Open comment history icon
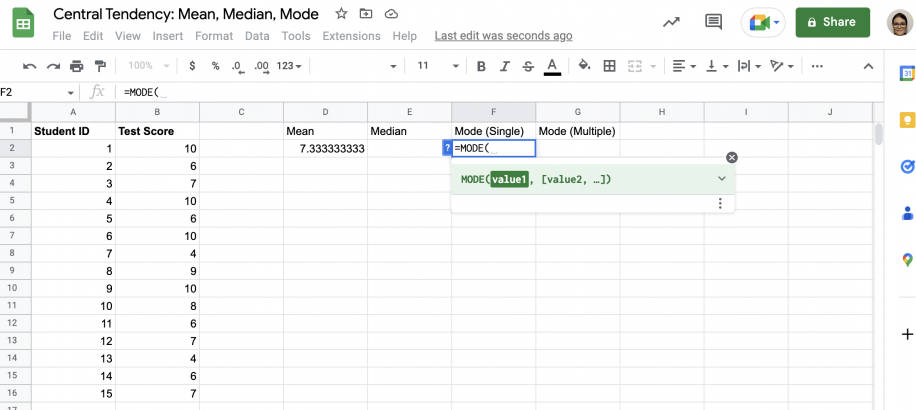The height and width of the screenshot is (410, 916). coord(713,22)
